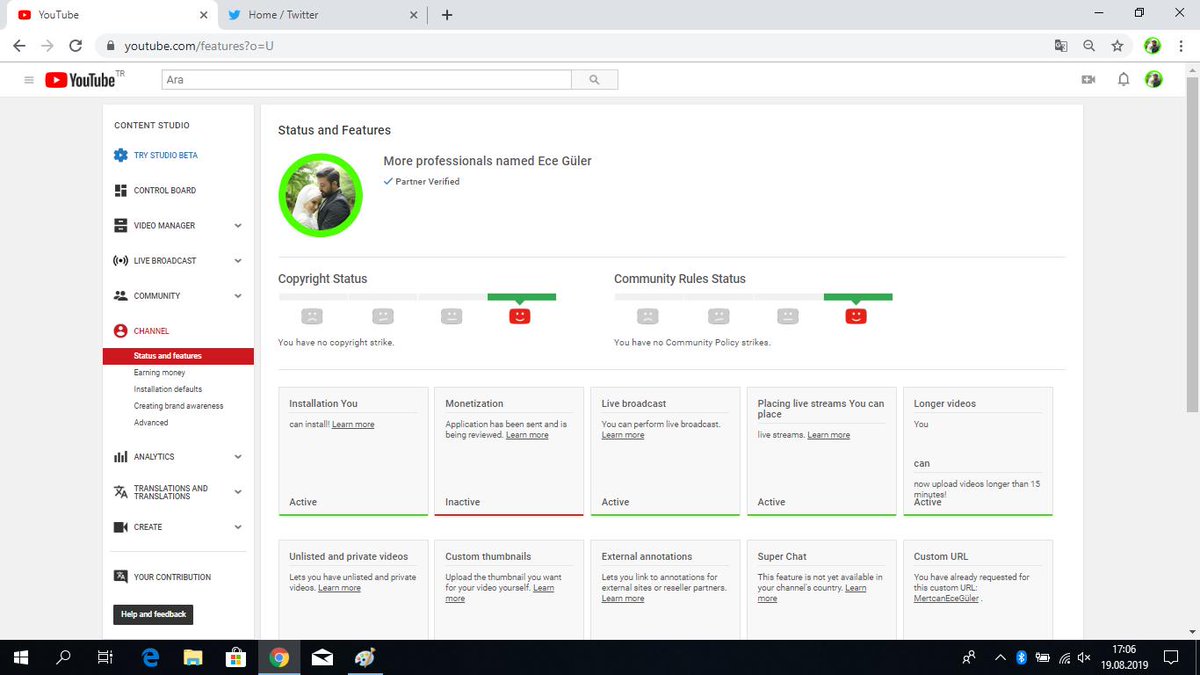Click the Channel person icon

coord(120,331)
